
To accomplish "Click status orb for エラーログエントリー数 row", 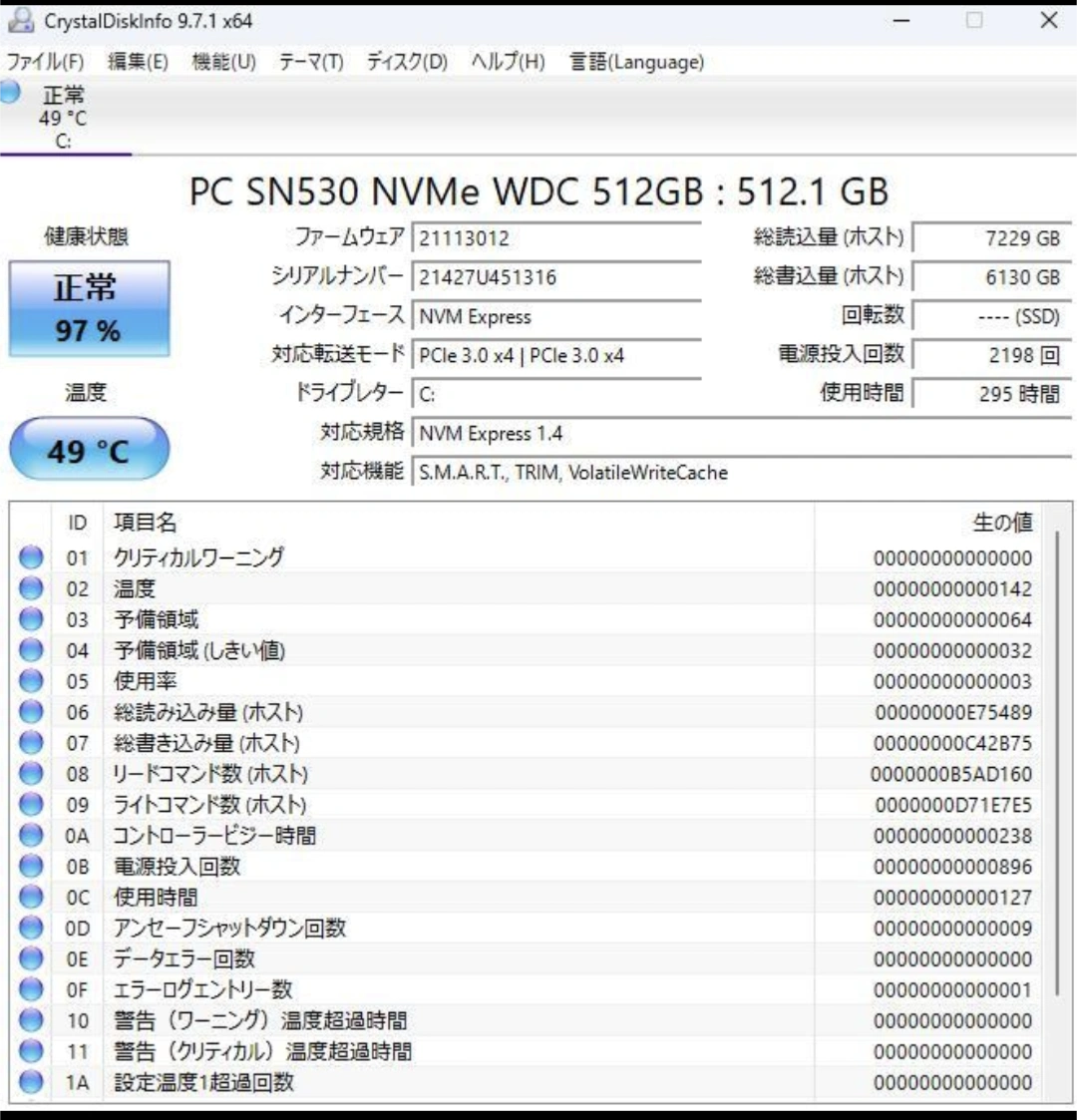I will (31, 989).
